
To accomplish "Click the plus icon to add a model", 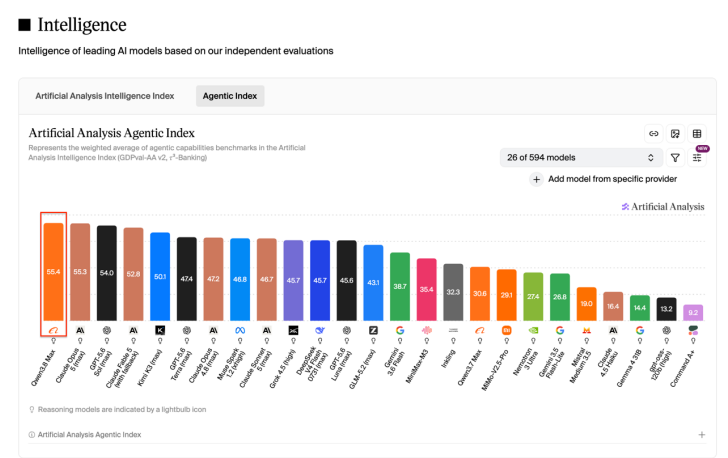I will (536, 179).
